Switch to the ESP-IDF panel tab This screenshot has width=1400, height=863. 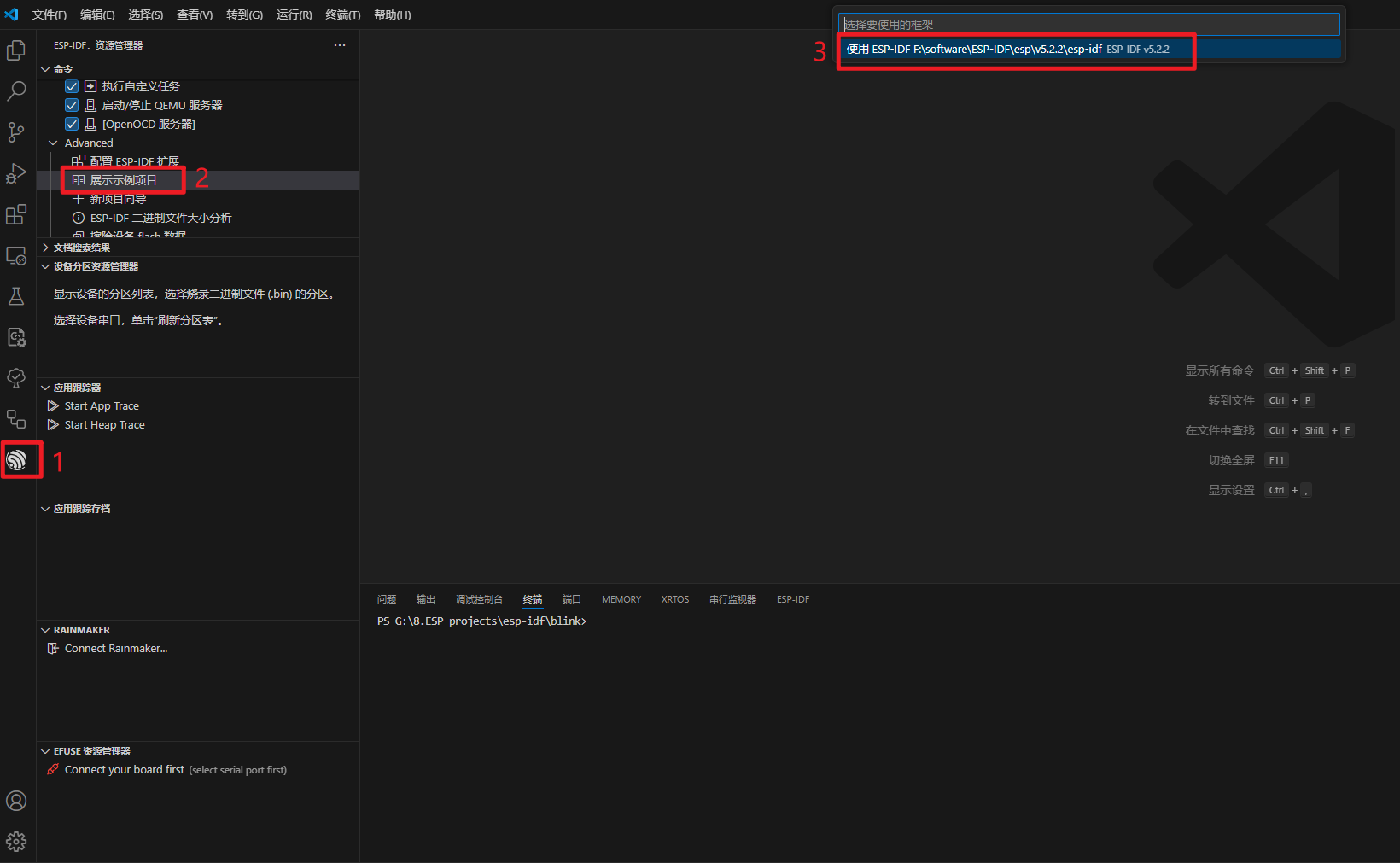click(x=793, y=599)
